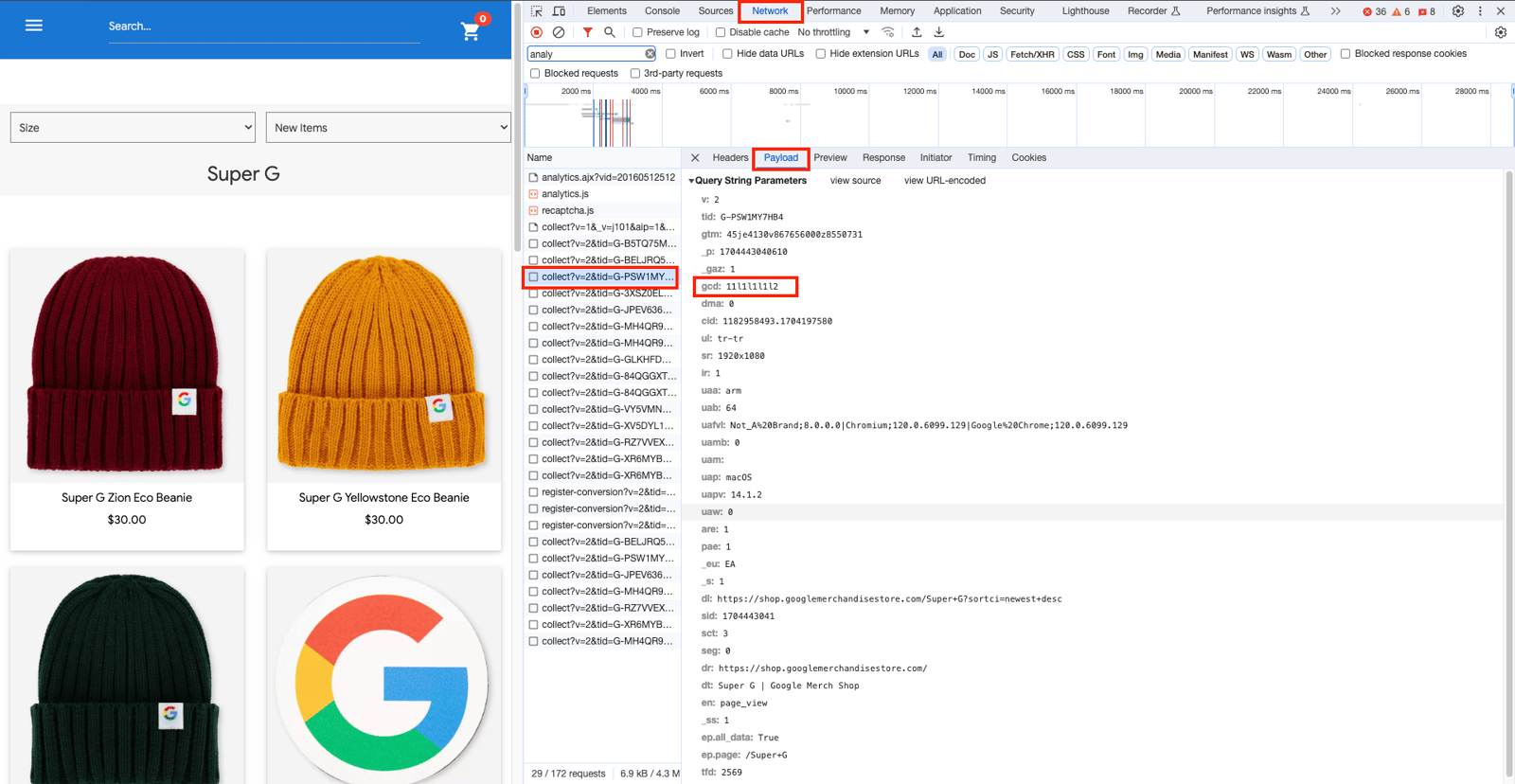Image resolution: width=1515 pixels, height=784 pixels.
Task: Open the Initiator tab of request
Action: (936, 158)
